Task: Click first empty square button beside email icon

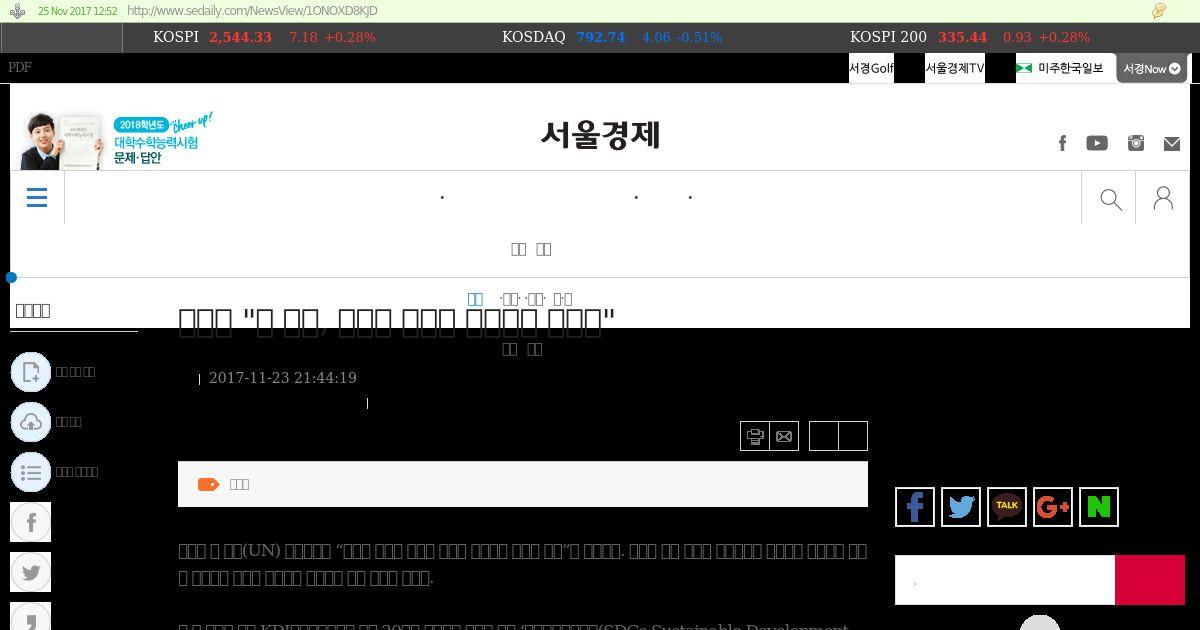Action: (x=824, y=436)
